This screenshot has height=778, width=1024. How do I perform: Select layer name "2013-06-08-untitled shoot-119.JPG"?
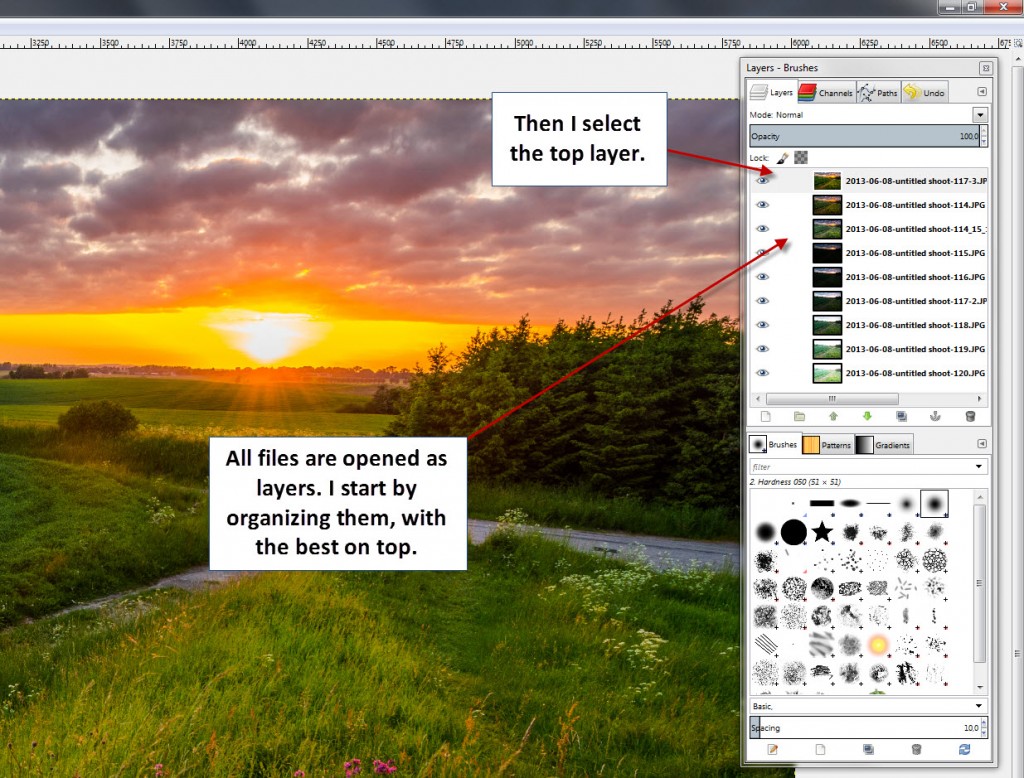[x=915, y=349]
